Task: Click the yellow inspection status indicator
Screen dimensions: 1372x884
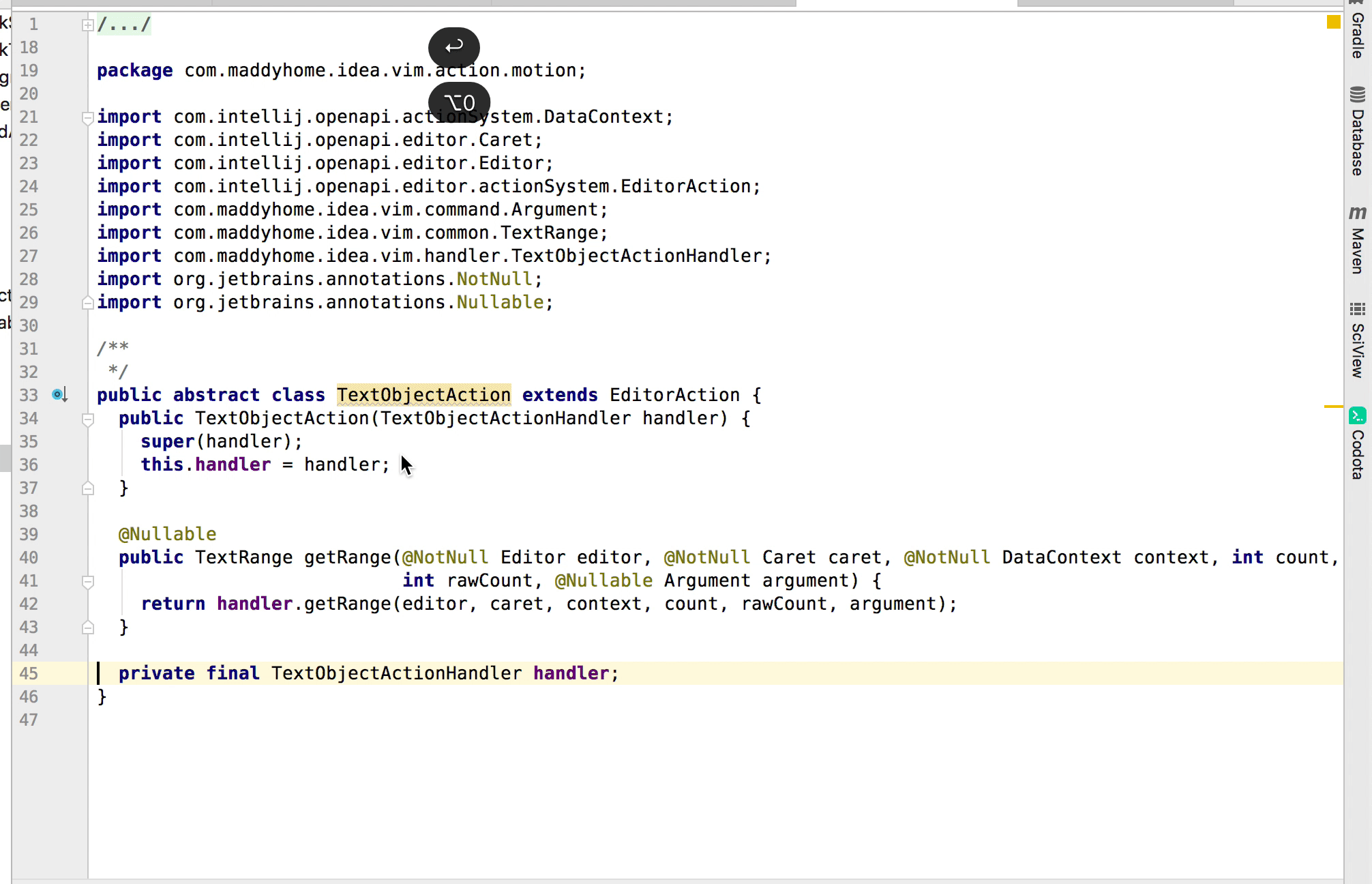Action: pyautogui.click(x=1333, y=23)
